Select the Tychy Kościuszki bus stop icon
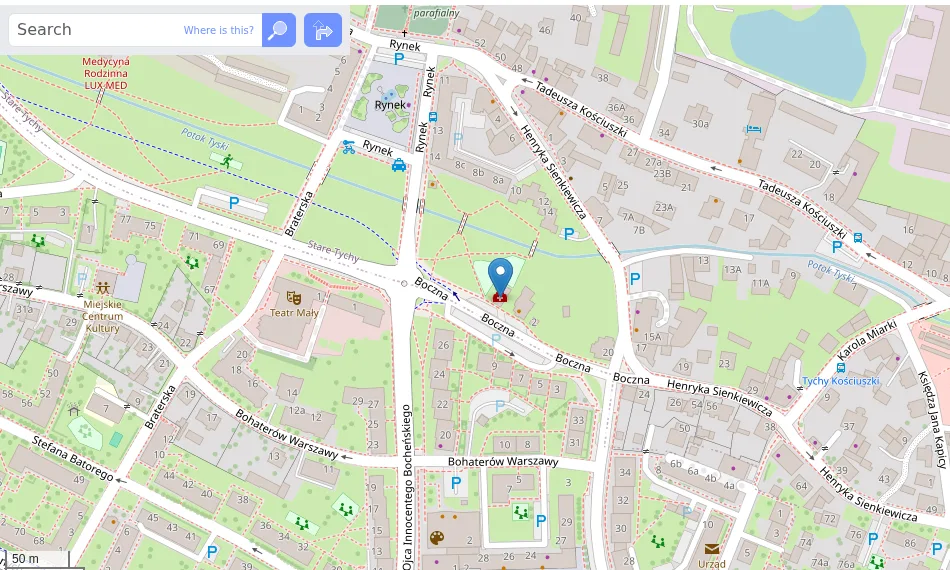950x570 pixels. [x=840, y=368]
